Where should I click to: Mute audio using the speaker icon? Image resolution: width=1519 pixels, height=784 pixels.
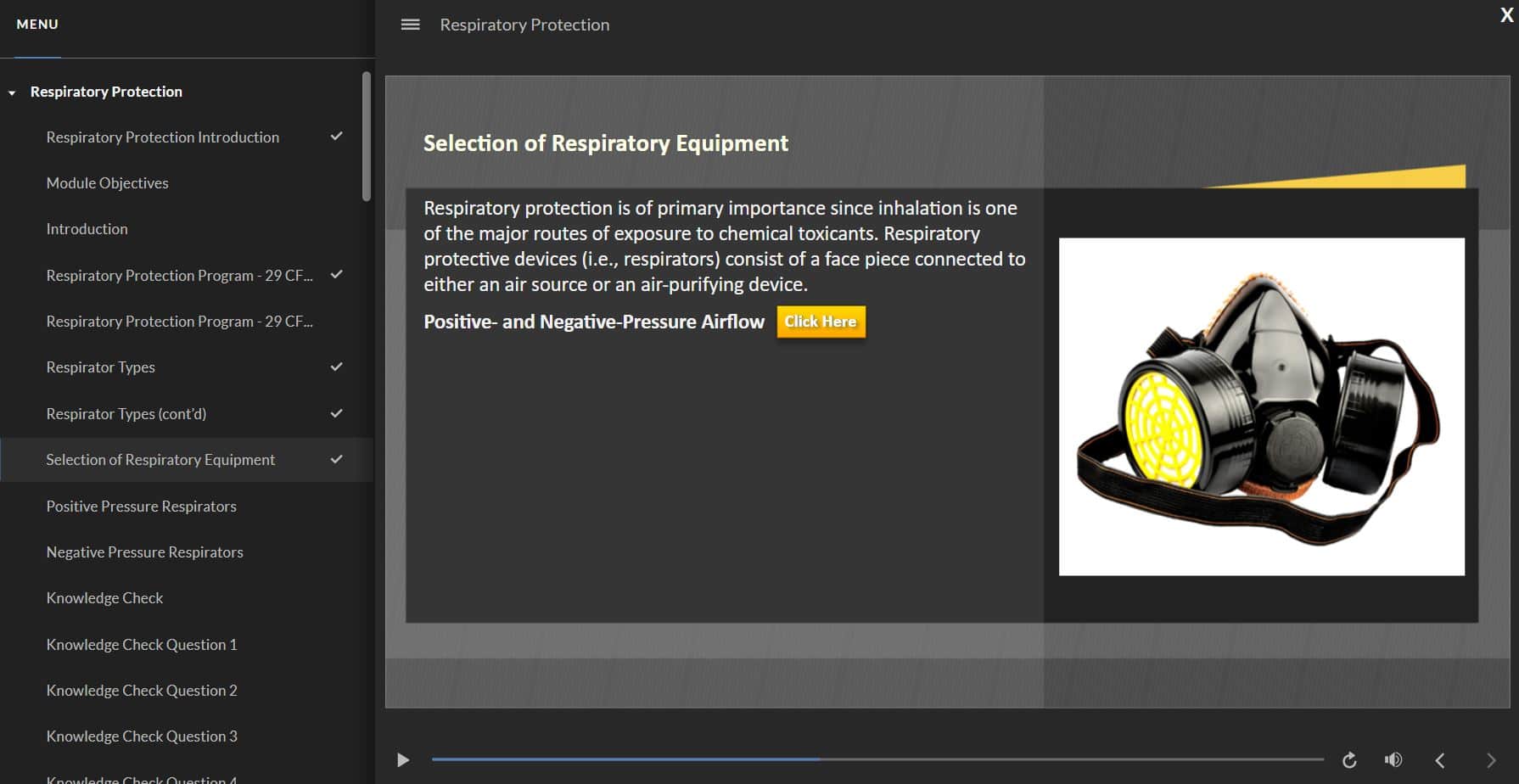point(1393,760)
